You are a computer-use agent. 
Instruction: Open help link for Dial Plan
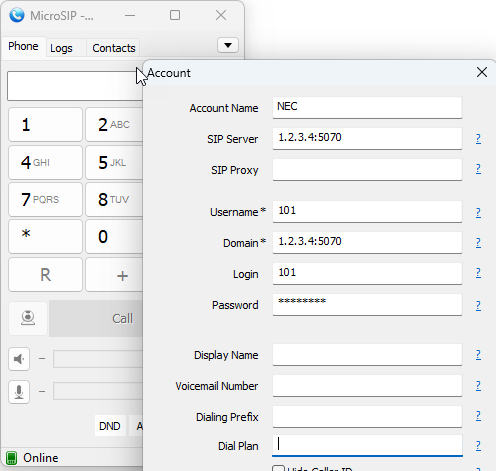click(x=478, y=445)
